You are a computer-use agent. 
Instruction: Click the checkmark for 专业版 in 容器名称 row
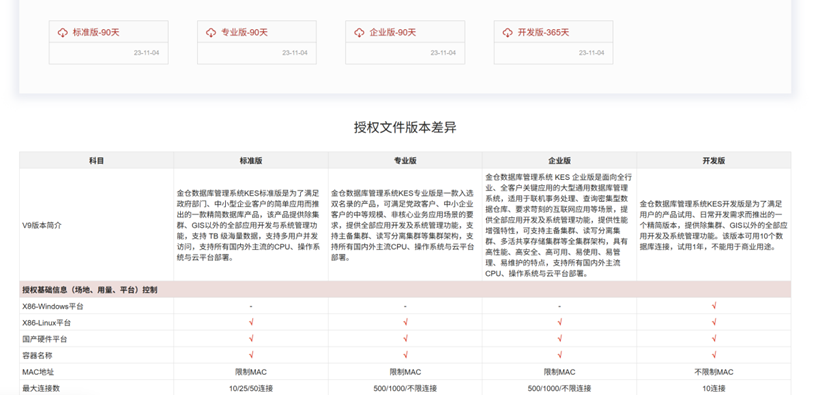click(x=405, y=355)
